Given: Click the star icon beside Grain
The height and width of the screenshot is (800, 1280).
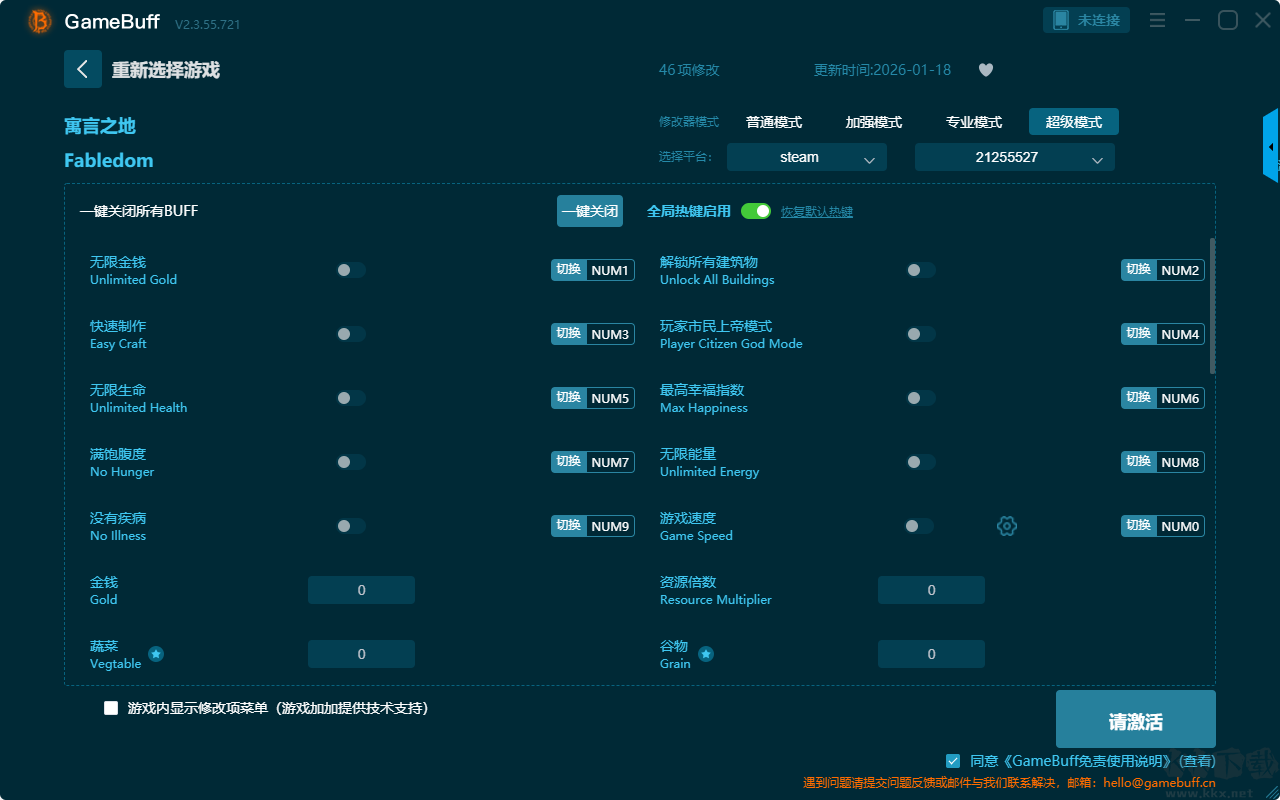Looking at the screenshot, I should pyautogui.click(x=706, y=654).
